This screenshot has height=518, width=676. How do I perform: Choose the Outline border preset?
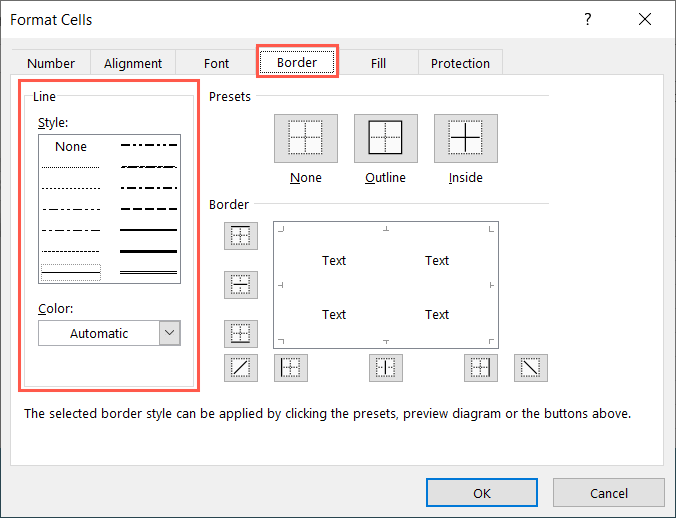[x=385, y=139]
